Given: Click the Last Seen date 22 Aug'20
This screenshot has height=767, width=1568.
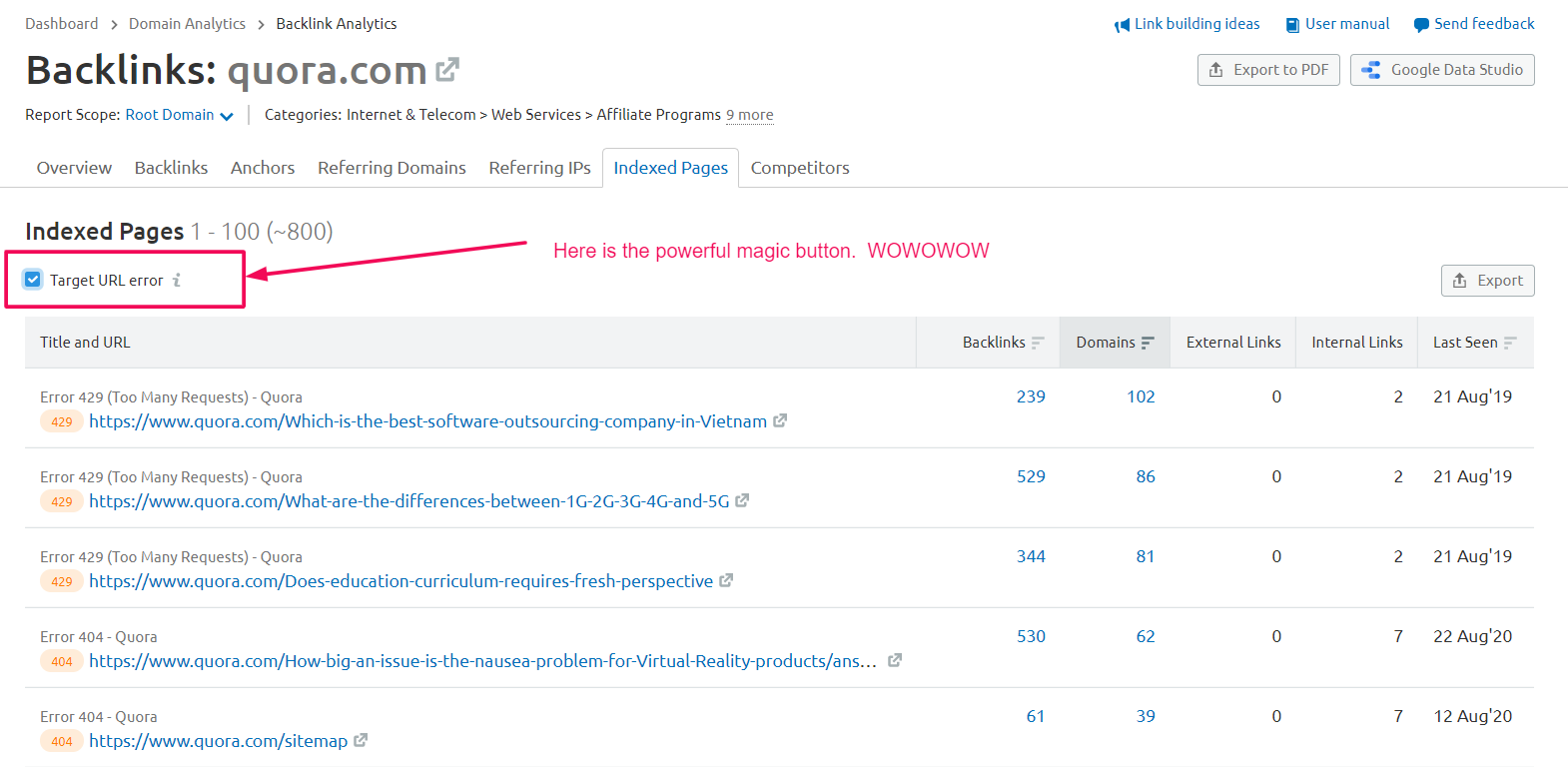Looking at the screenshot, I should pyautogui.click(x=1472, y=636).
